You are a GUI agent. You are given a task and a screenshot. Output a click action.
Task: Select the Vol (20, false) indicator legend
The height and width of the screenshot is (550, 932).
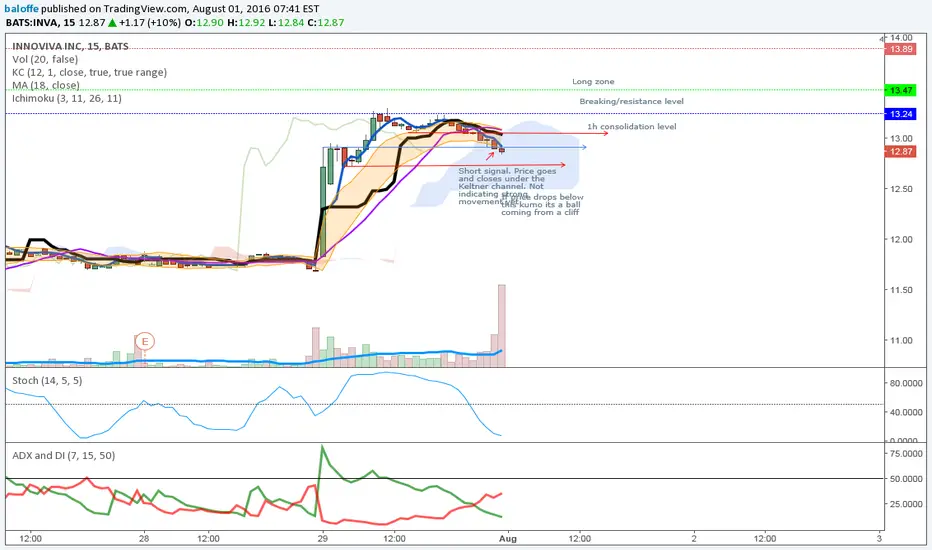(45, 59)
